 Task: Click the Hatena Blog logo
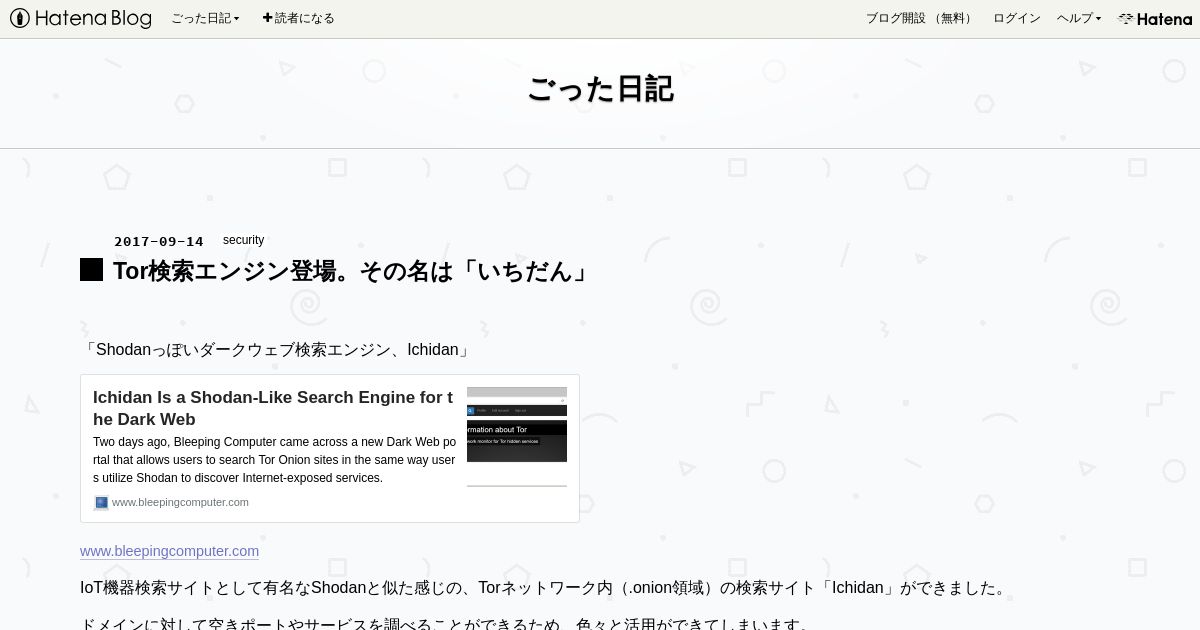point(80,18)
